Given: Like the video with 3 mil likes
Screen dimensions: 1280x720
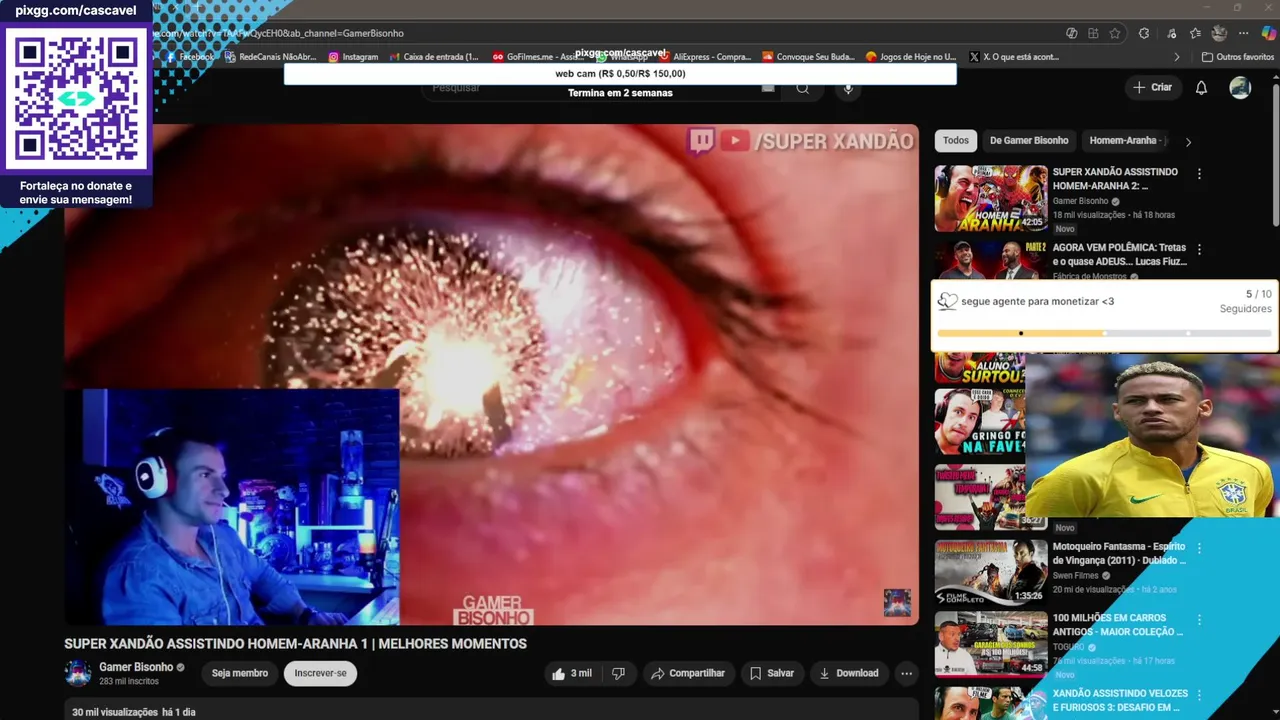Looking at the screenshot, I should (x=571, y=673).
